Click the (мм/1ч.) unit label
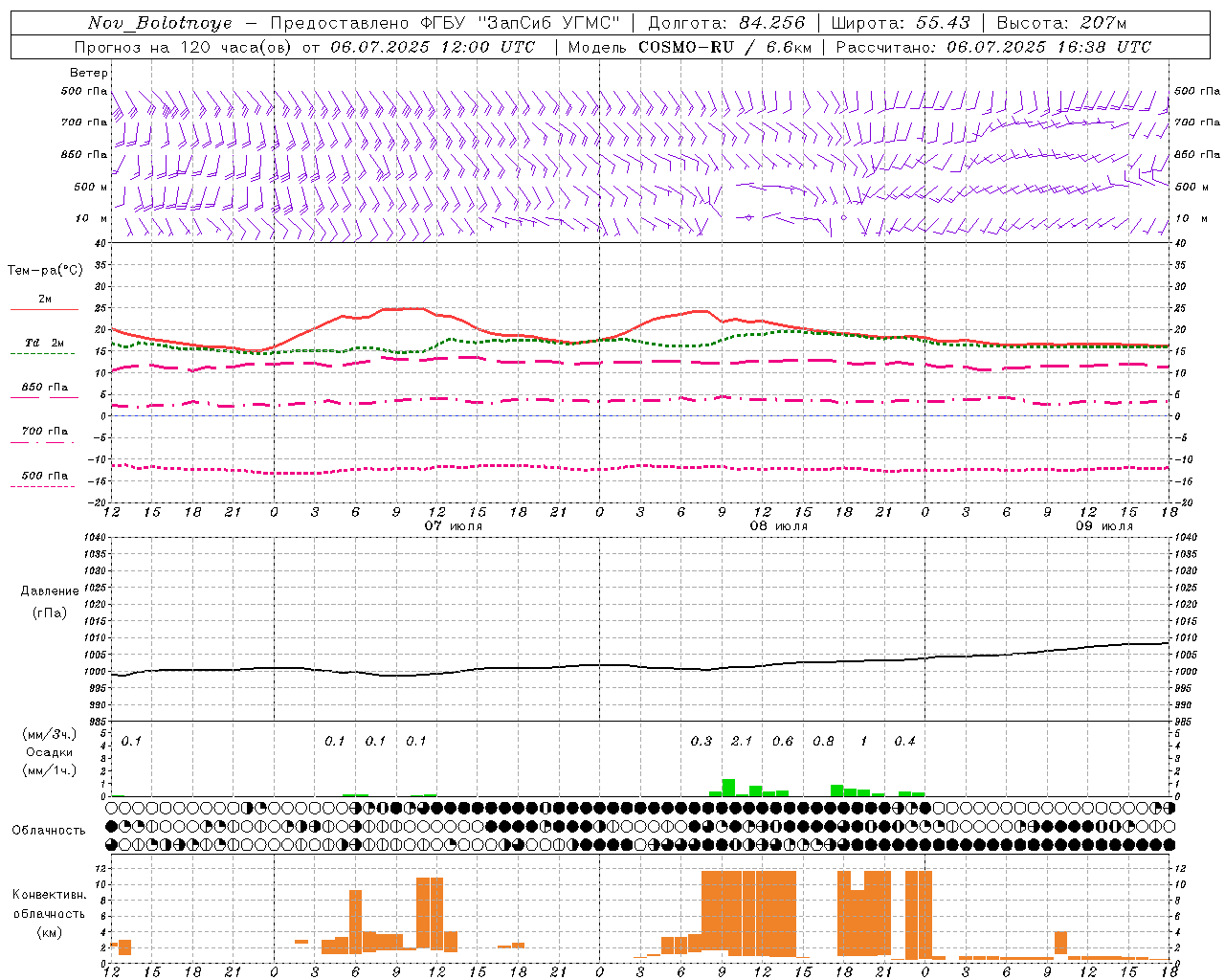 [49, 770]
